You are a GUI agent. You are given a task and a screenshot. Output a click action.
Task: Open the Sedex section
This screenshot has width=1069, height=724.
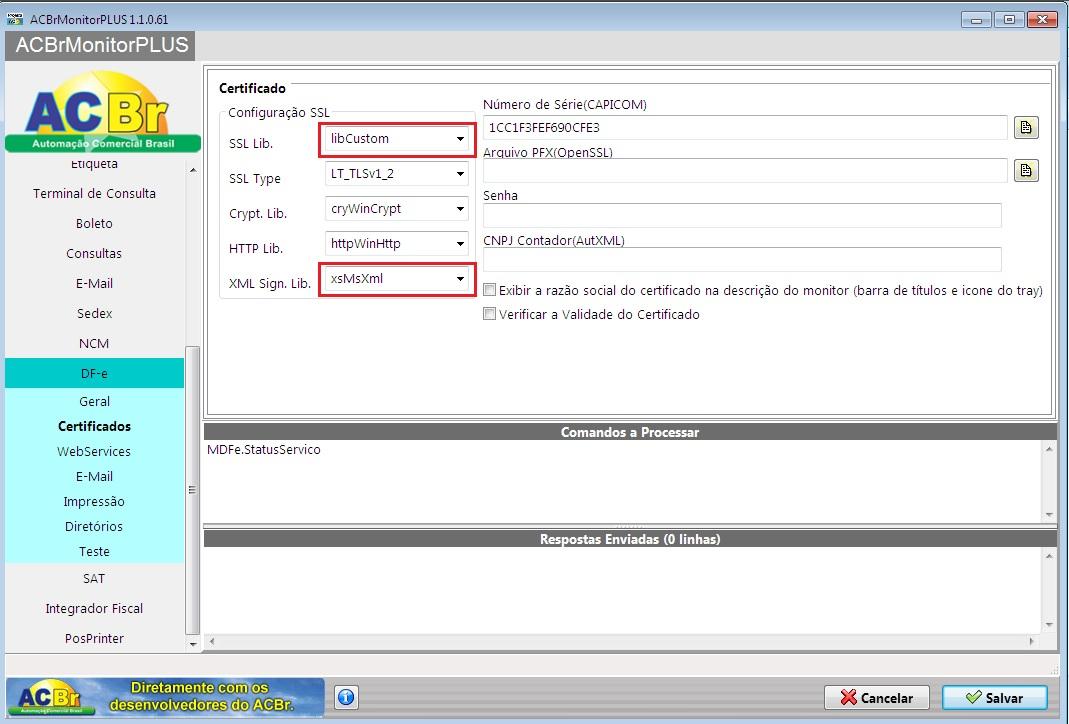click(94, 314)
